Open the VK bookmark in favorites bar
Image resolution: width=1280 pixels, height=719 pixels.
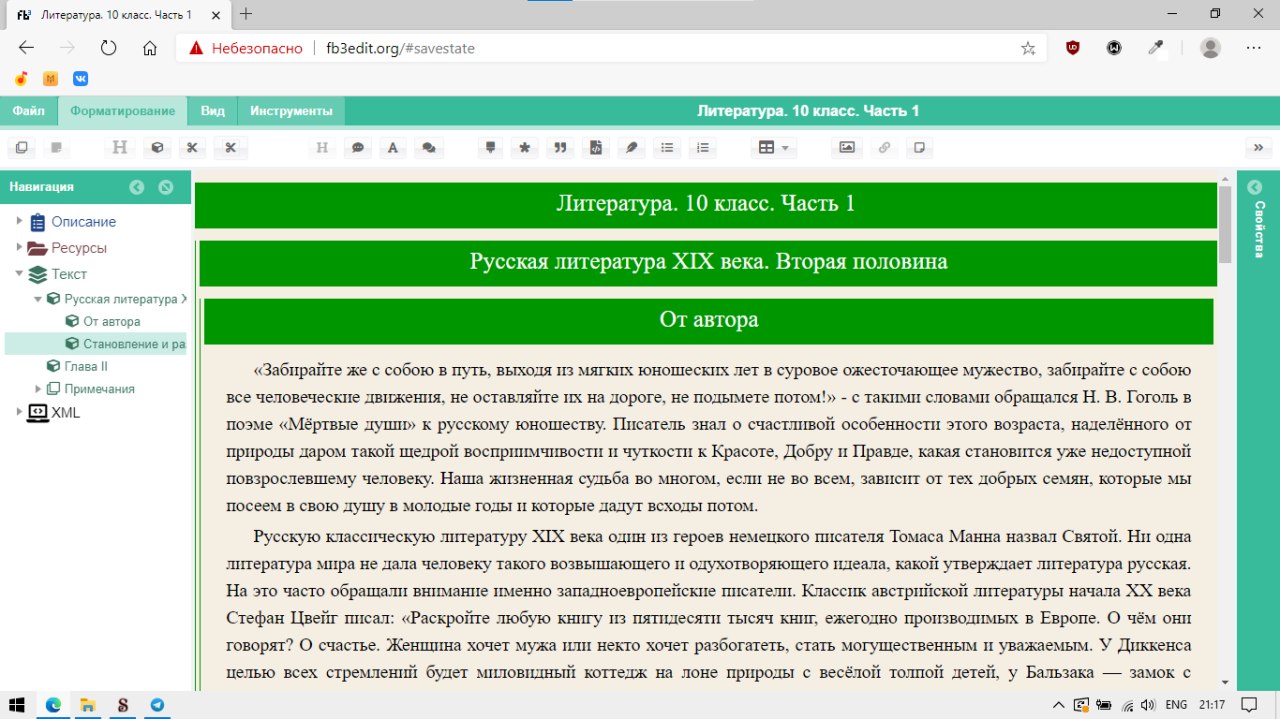click(79, 79)
